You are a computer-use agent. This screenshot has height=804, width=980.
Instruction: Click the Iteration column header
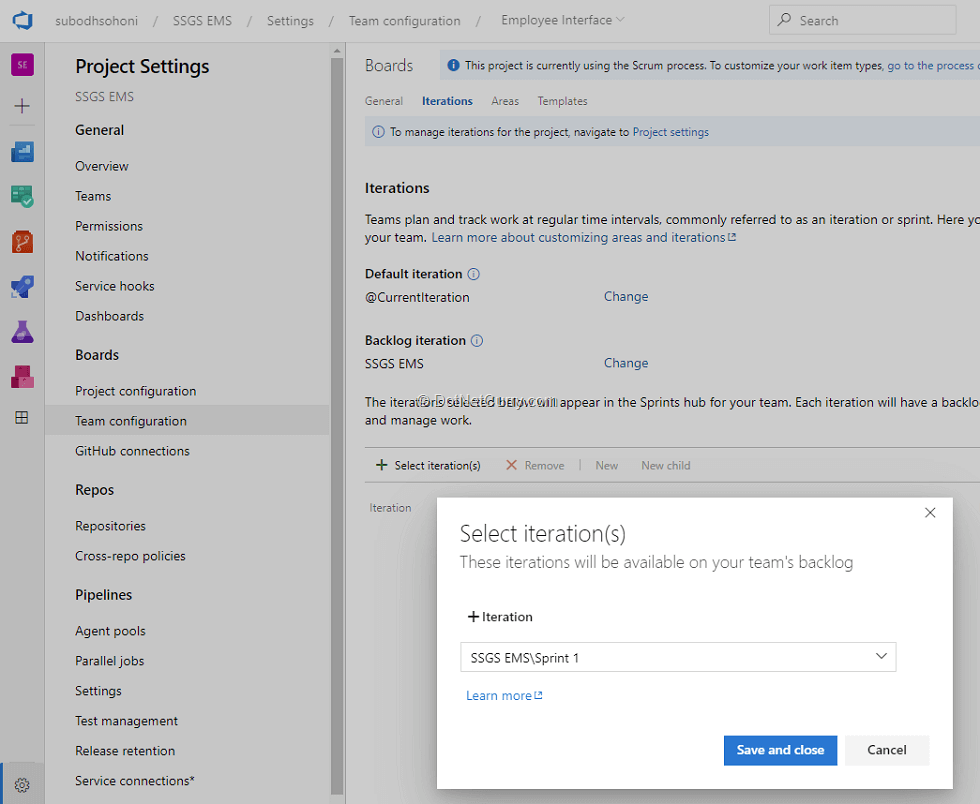tap(390, 508)
